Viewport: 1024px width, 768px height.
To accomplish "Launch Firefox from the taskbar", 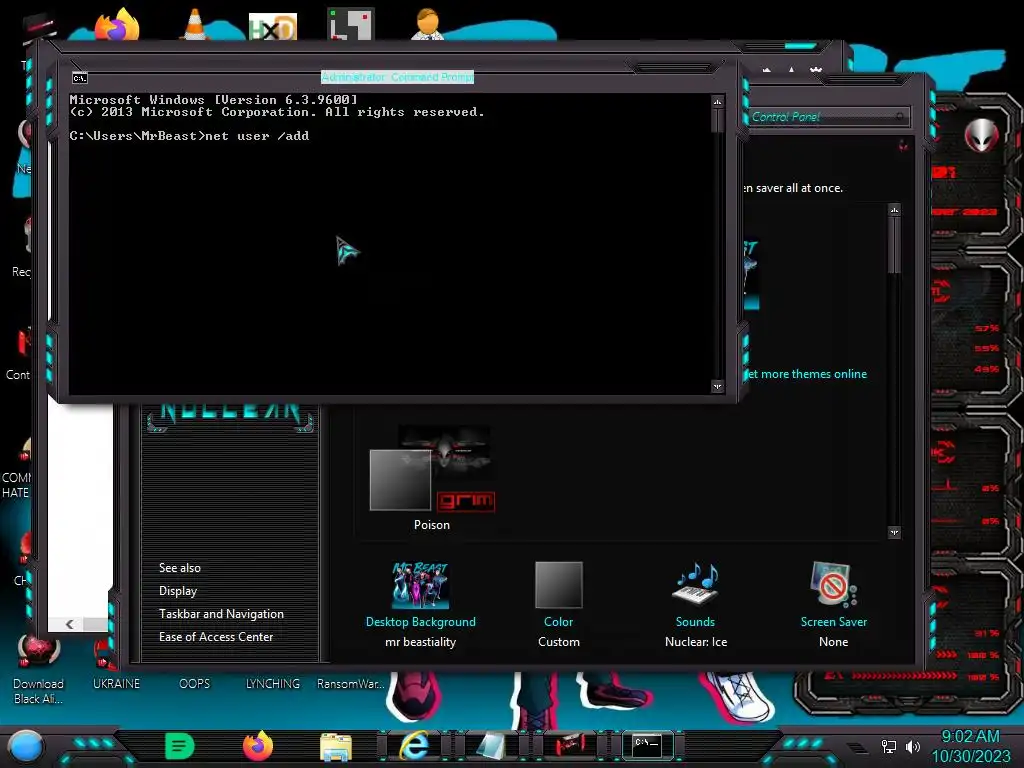I will (x=258, y=746).
